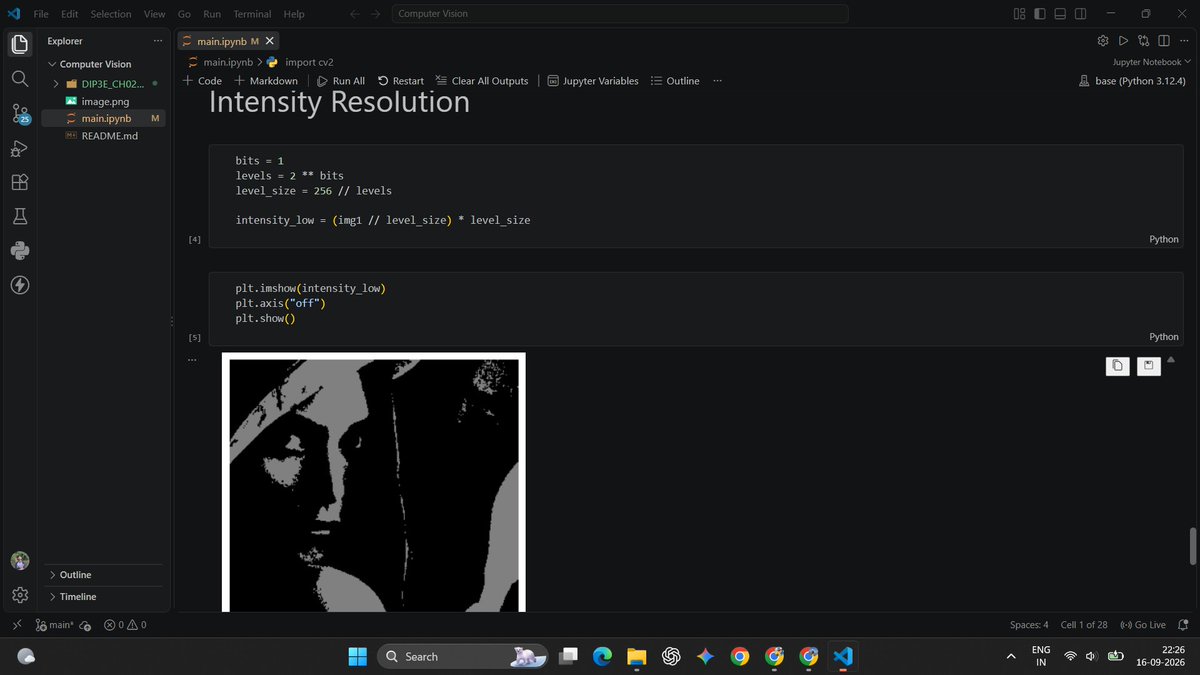Select the base (Python 3.12.4) kernel
The height and width of the screenshot is (675, 1200).
pos(1132,81)
